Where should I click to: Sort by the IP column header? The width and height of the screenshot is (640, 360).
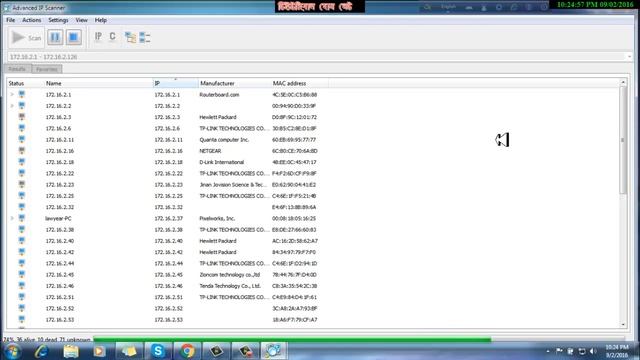[175, 83]
